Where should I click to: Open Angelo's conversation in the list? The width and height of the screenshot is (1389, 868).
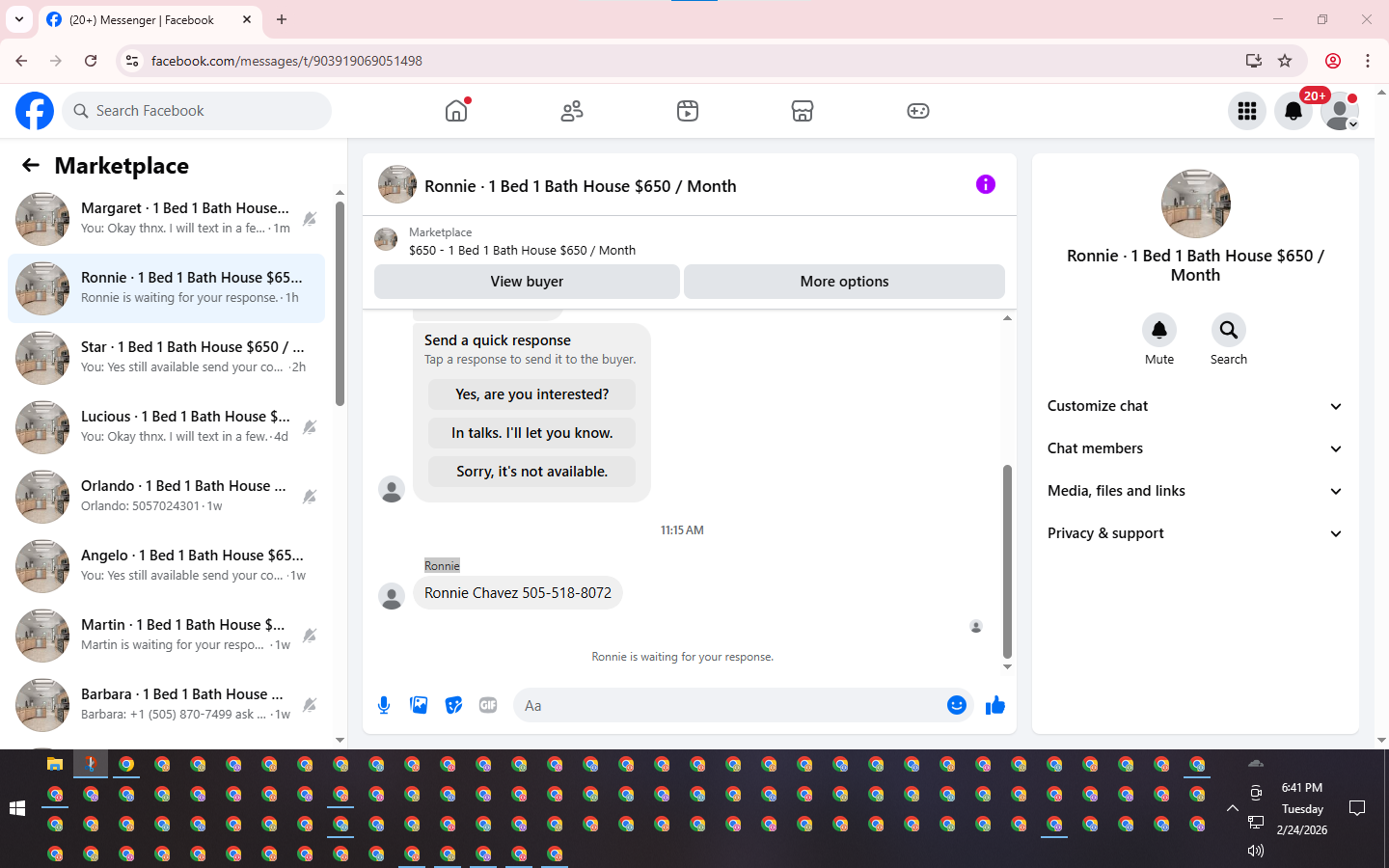166,566
